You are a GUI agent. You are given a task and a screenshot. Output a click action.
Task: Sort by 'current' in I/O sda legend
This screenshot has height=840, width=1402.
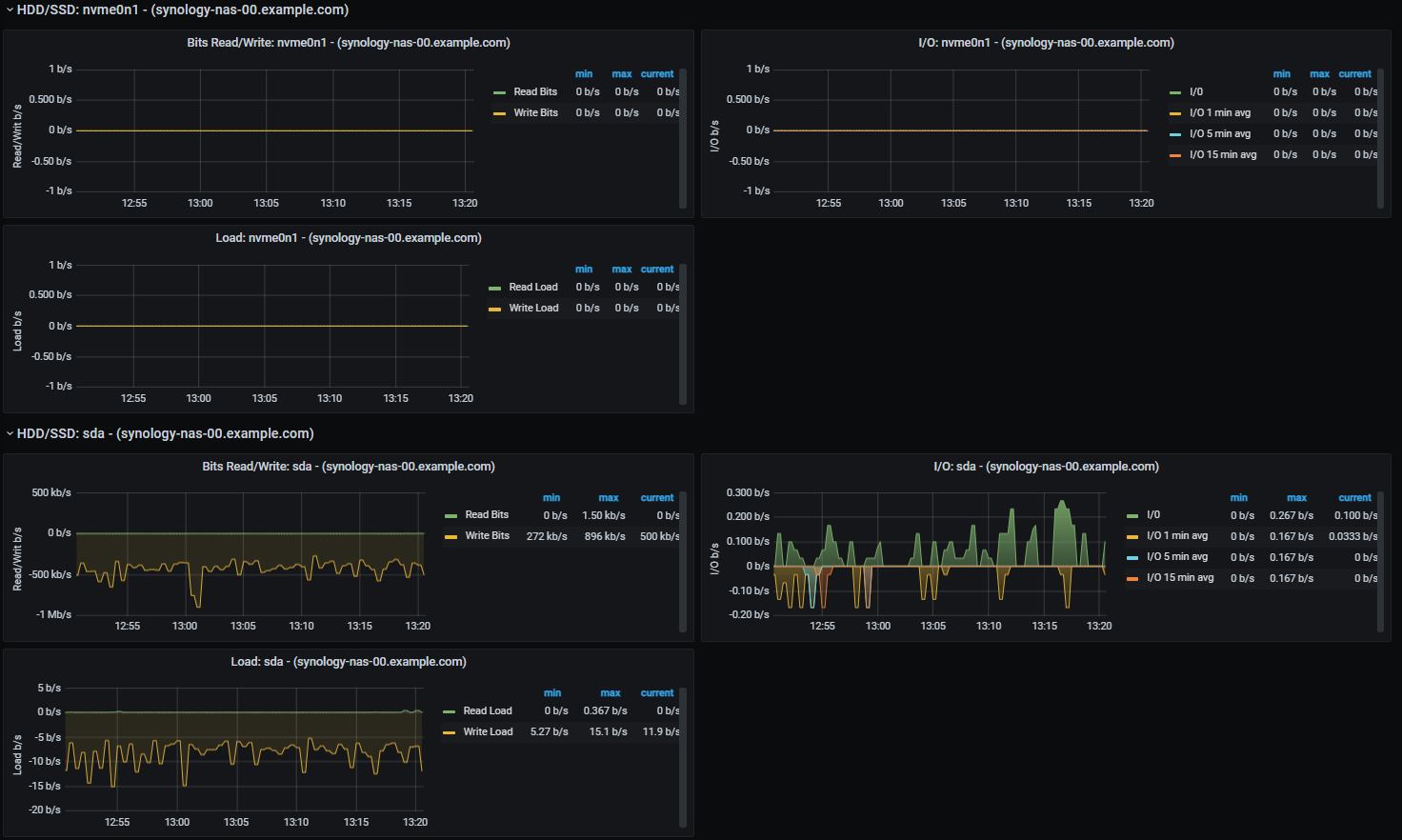(1355, 498)
